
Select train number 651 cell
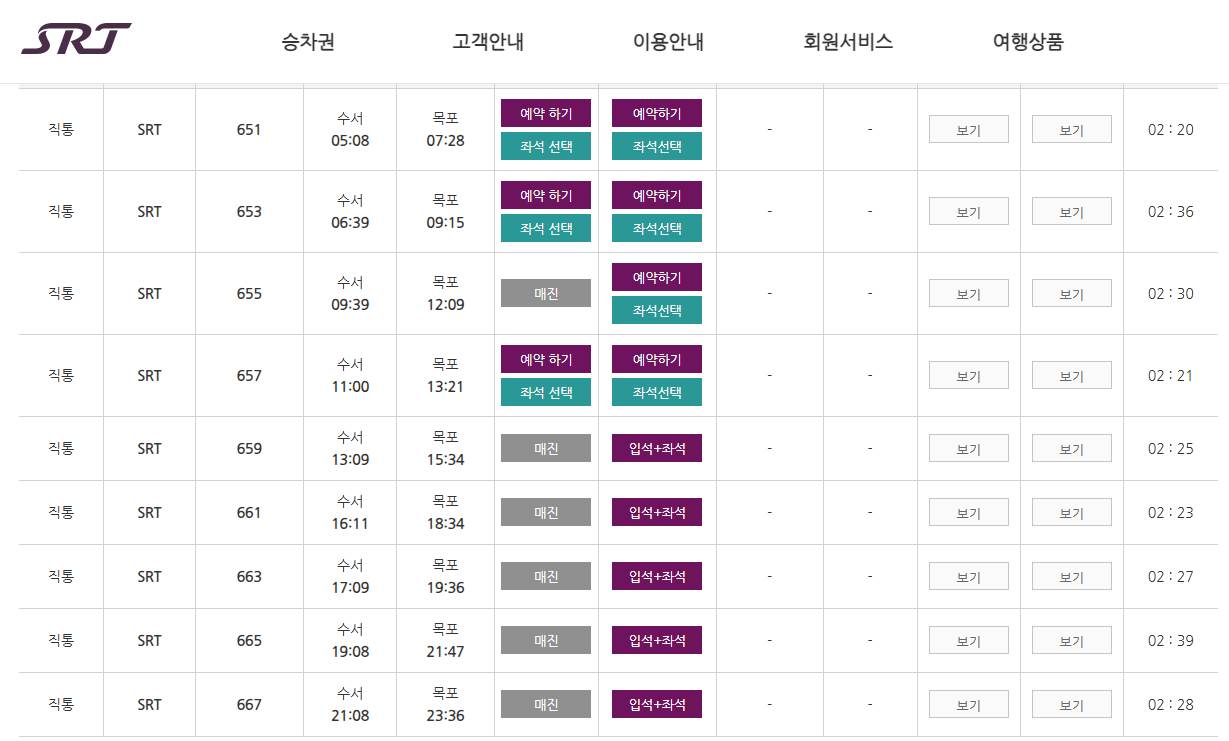[x=249, y=129]
